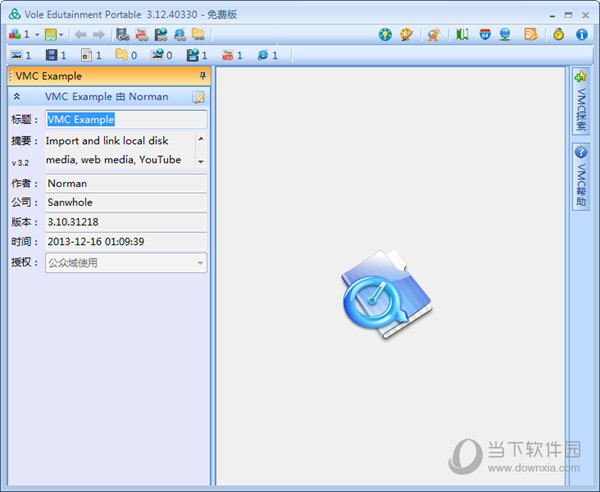Click the back arrow button
This screenshot has height=492, width=600.
(80, 35)
